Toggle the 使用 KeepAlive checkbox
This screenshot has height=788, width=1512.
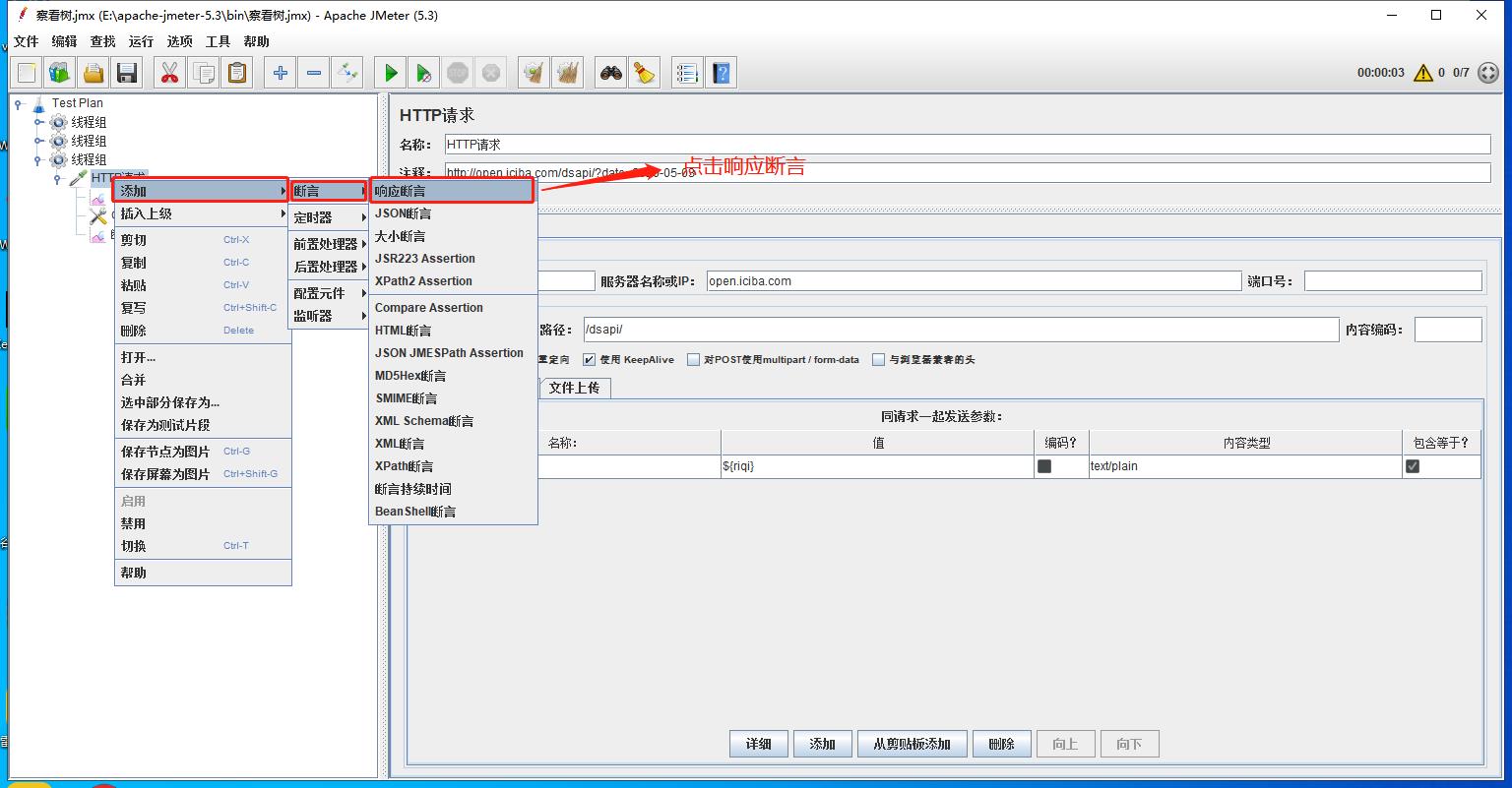point(589,360)
